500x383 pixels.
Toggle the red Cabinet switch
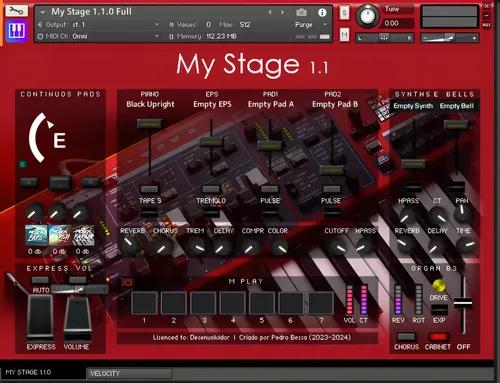click(439, 337)
